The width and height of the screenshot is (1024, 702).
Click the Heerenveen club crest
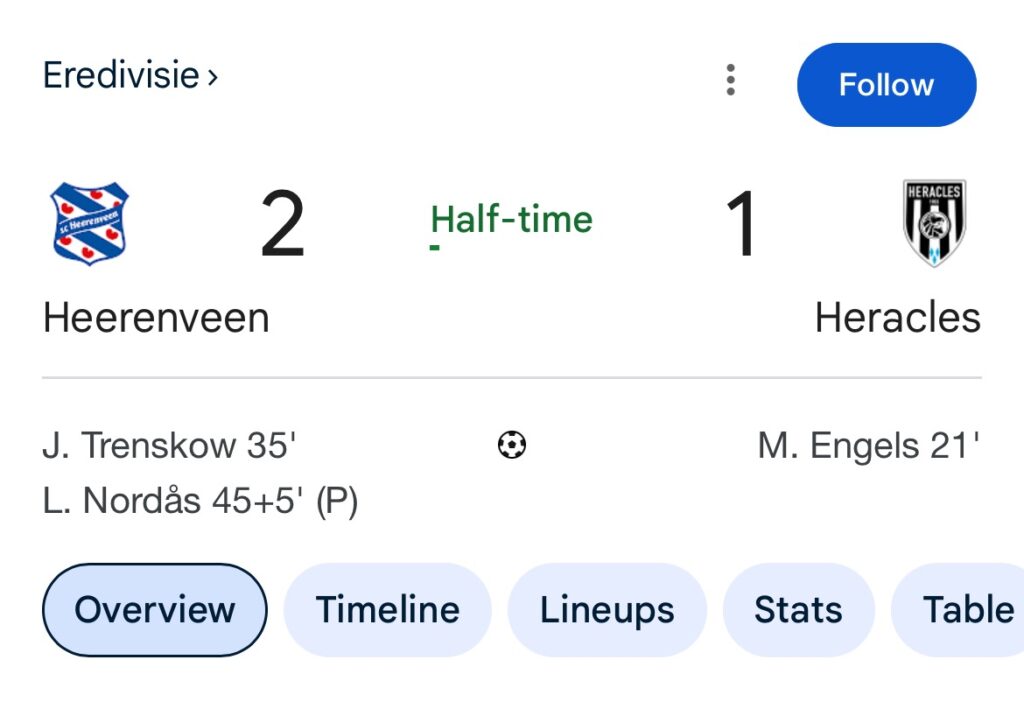coord(90,223)
